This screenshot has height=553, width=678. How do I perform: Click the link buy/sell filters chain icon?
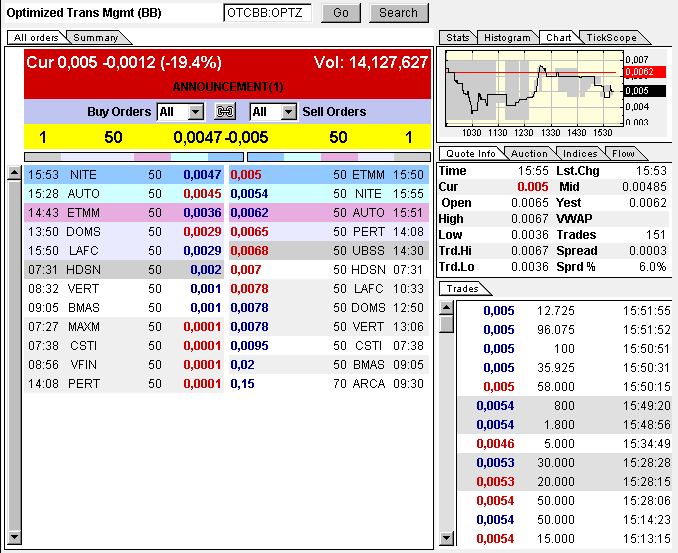coord(225,112)
